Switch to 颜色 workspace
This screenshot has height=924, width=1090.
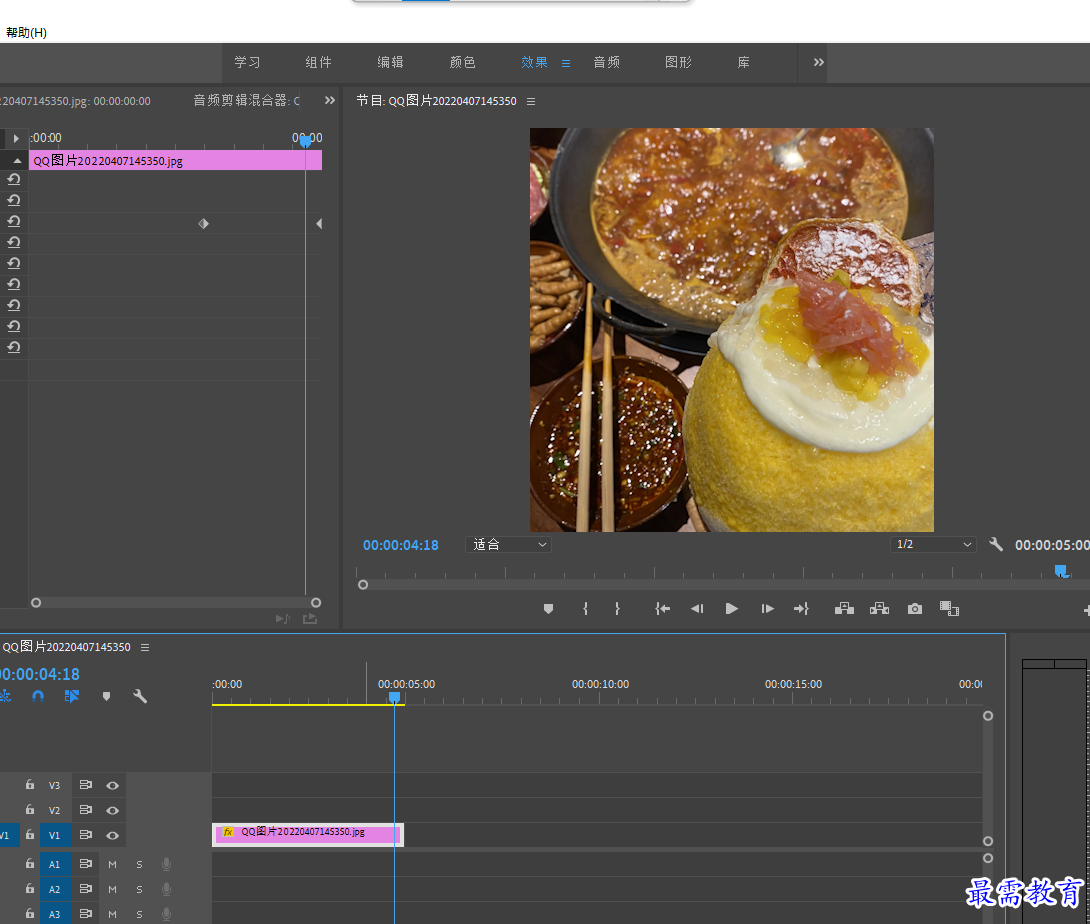(x=462, y=63)
